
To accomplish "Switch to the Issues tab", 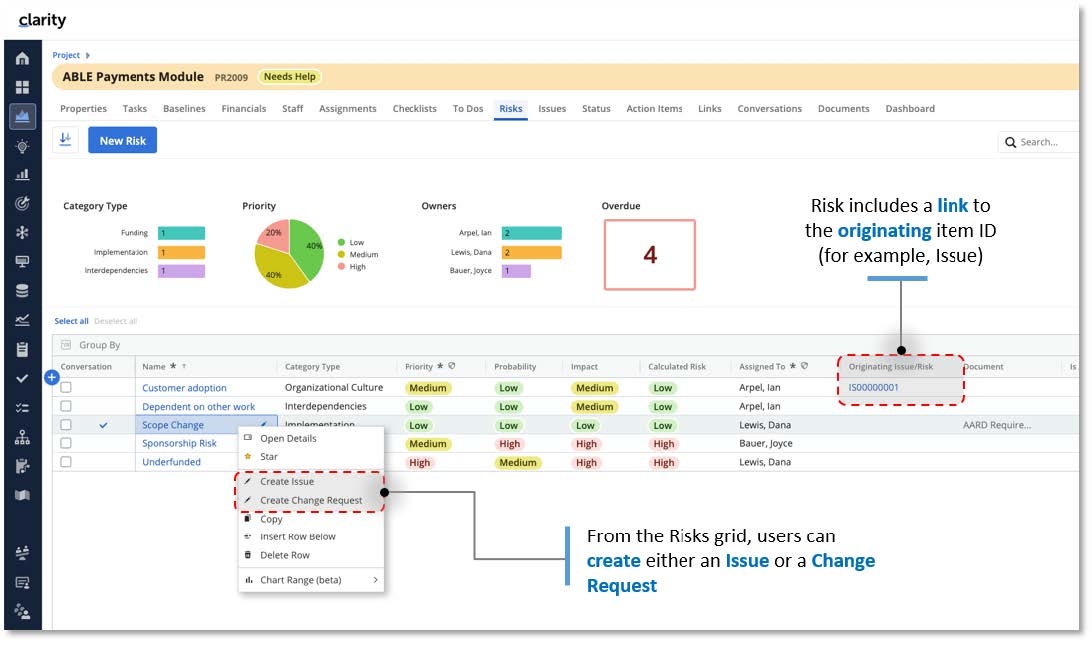I will [x=552, y=109].
